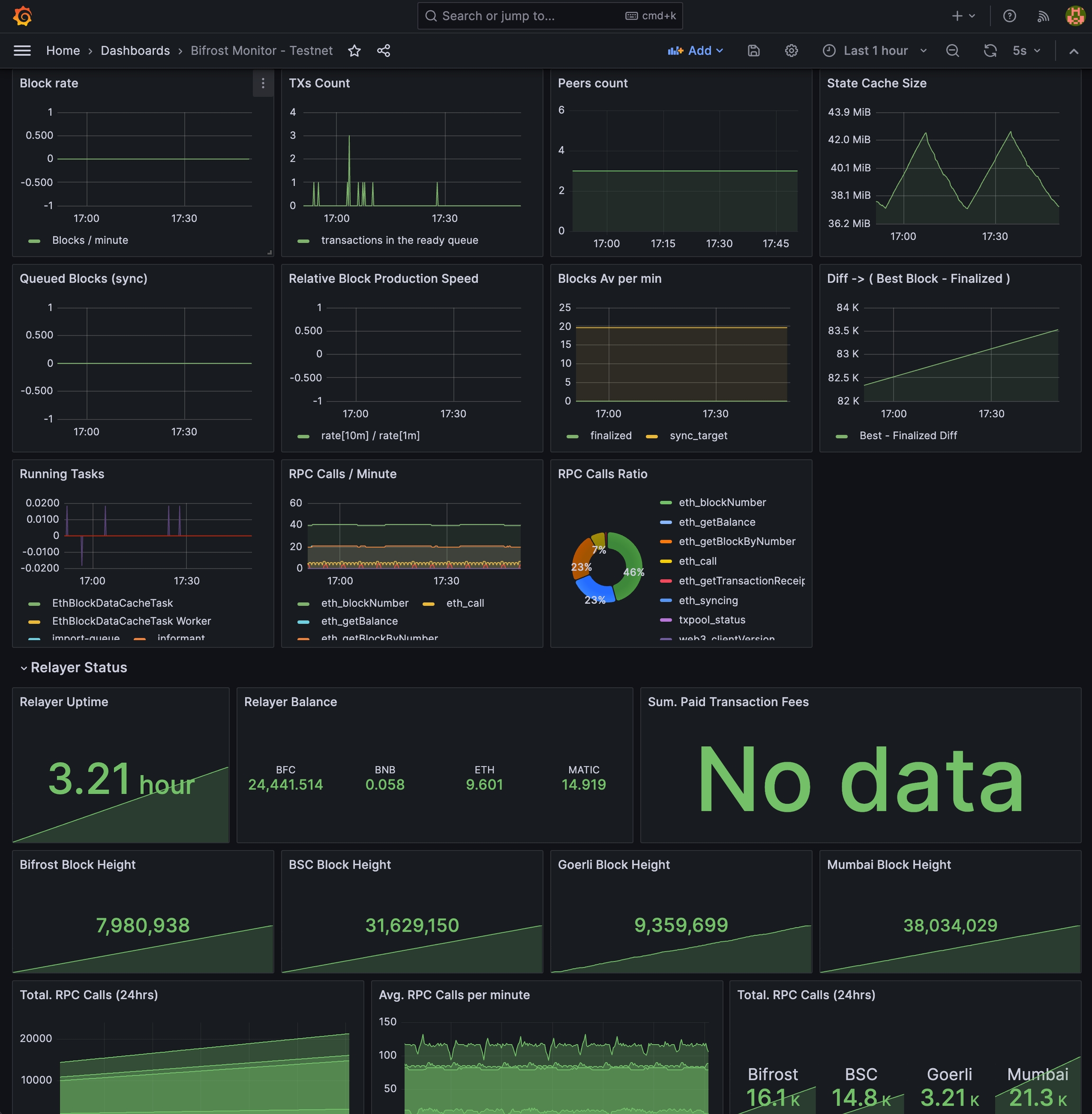Open the Last 1 hour time picker

click(x=874, y=50)
